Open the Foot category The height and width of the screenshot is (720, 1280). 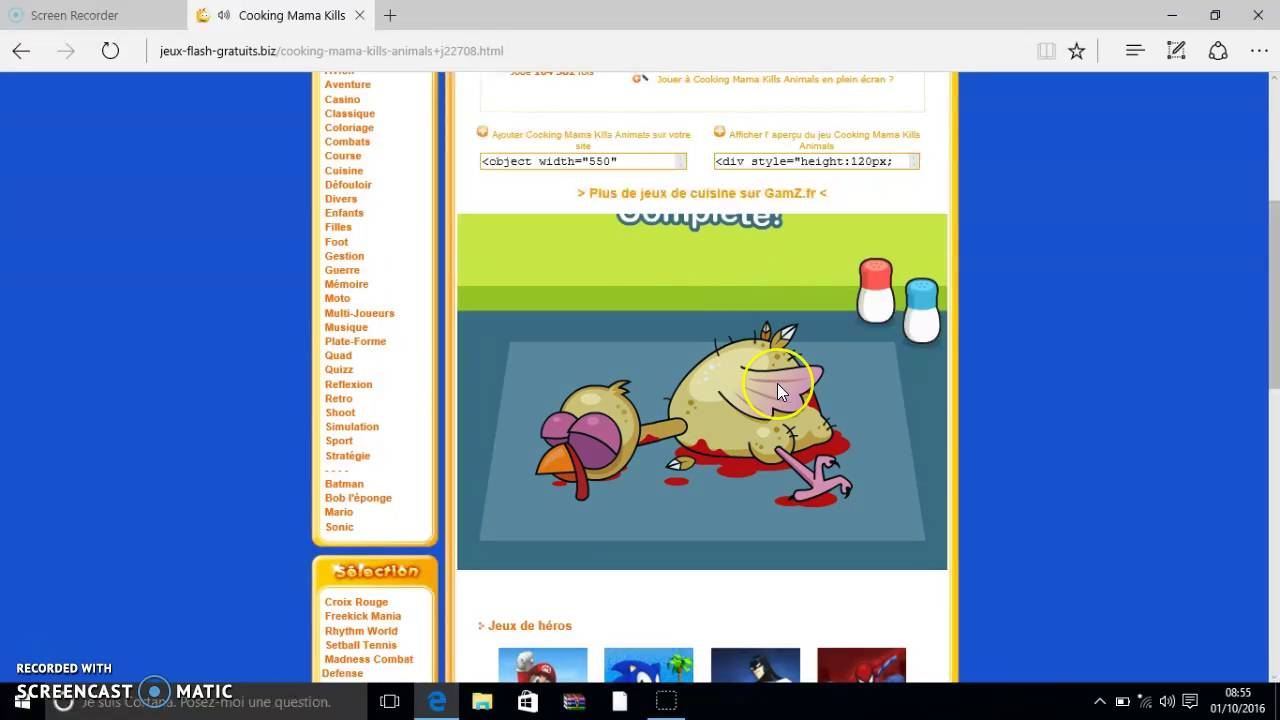pos(336,241)
